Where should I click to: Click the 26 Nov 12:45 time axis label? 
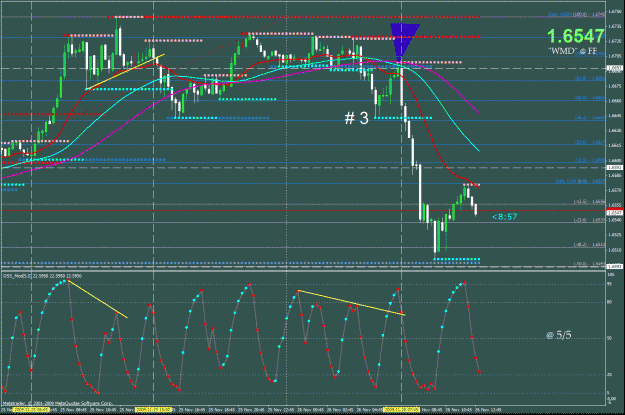click(489, 409)
